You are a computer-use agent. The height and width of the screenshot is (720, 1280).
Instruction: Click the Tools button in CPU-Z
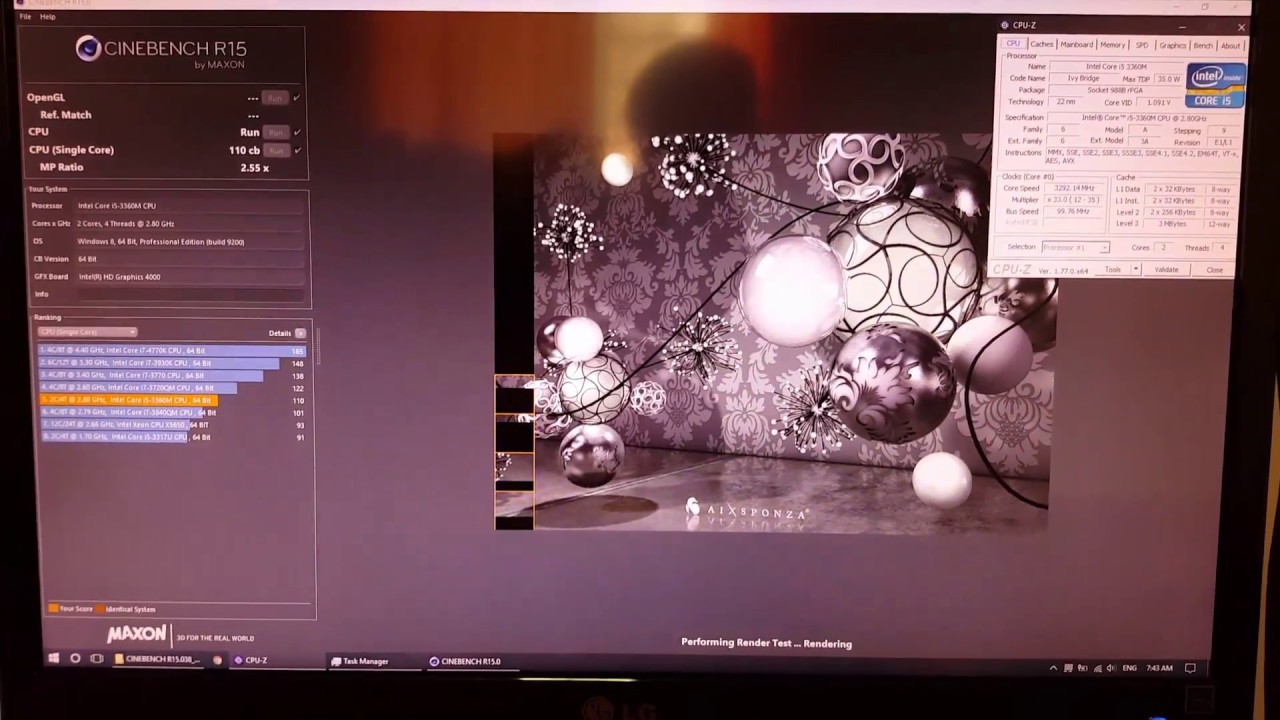tap(1113, 270)
